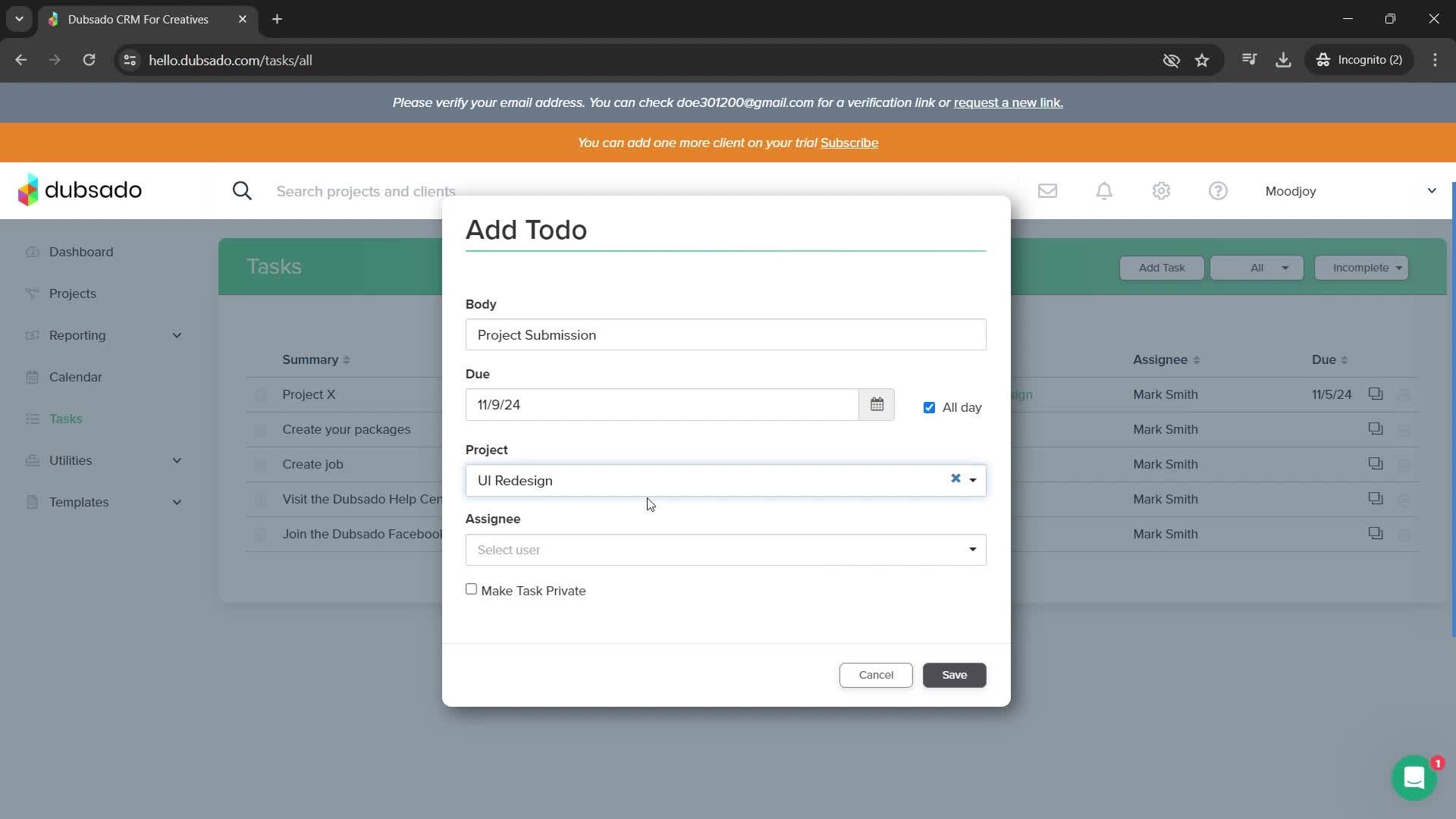Open the settings gear icon
Screen dimensions: 1456x819
(x=1161, y=191)
